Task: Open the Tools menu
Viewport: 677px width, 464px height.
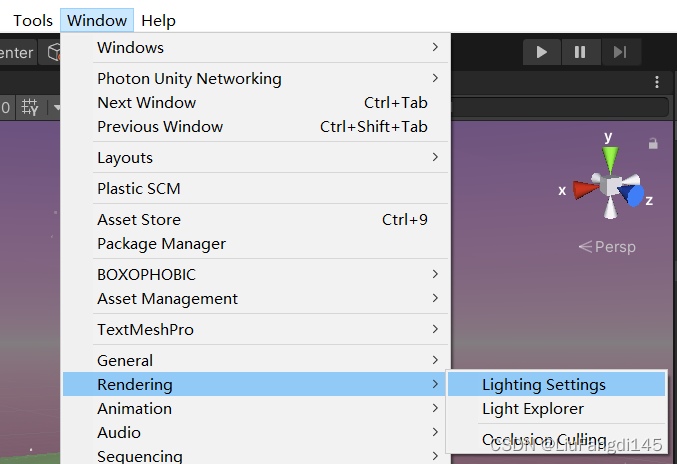Action: [33, 20]
